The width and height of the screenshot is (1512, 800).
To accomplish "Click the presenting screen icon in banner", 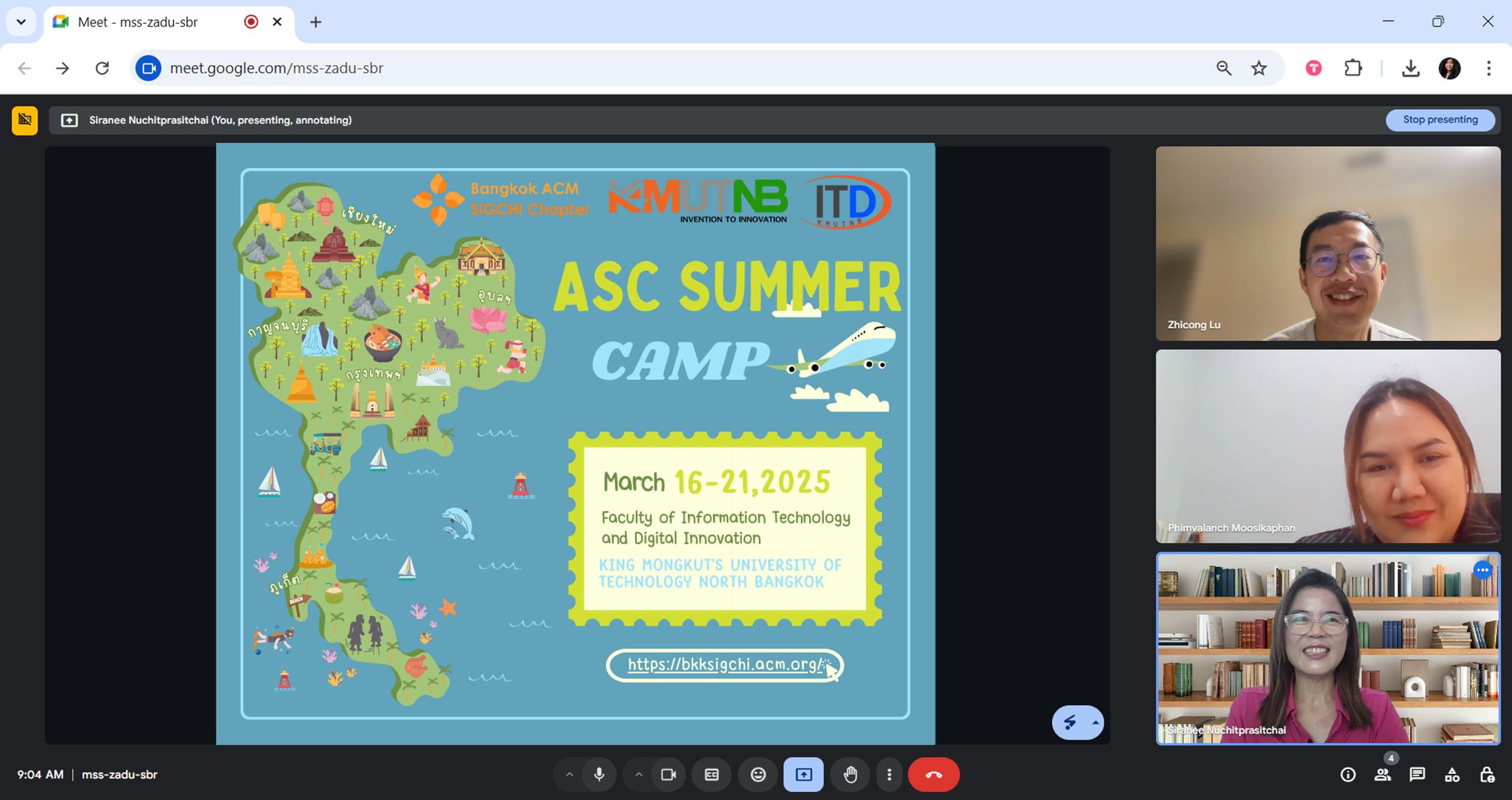I will [x=69, y=120].
